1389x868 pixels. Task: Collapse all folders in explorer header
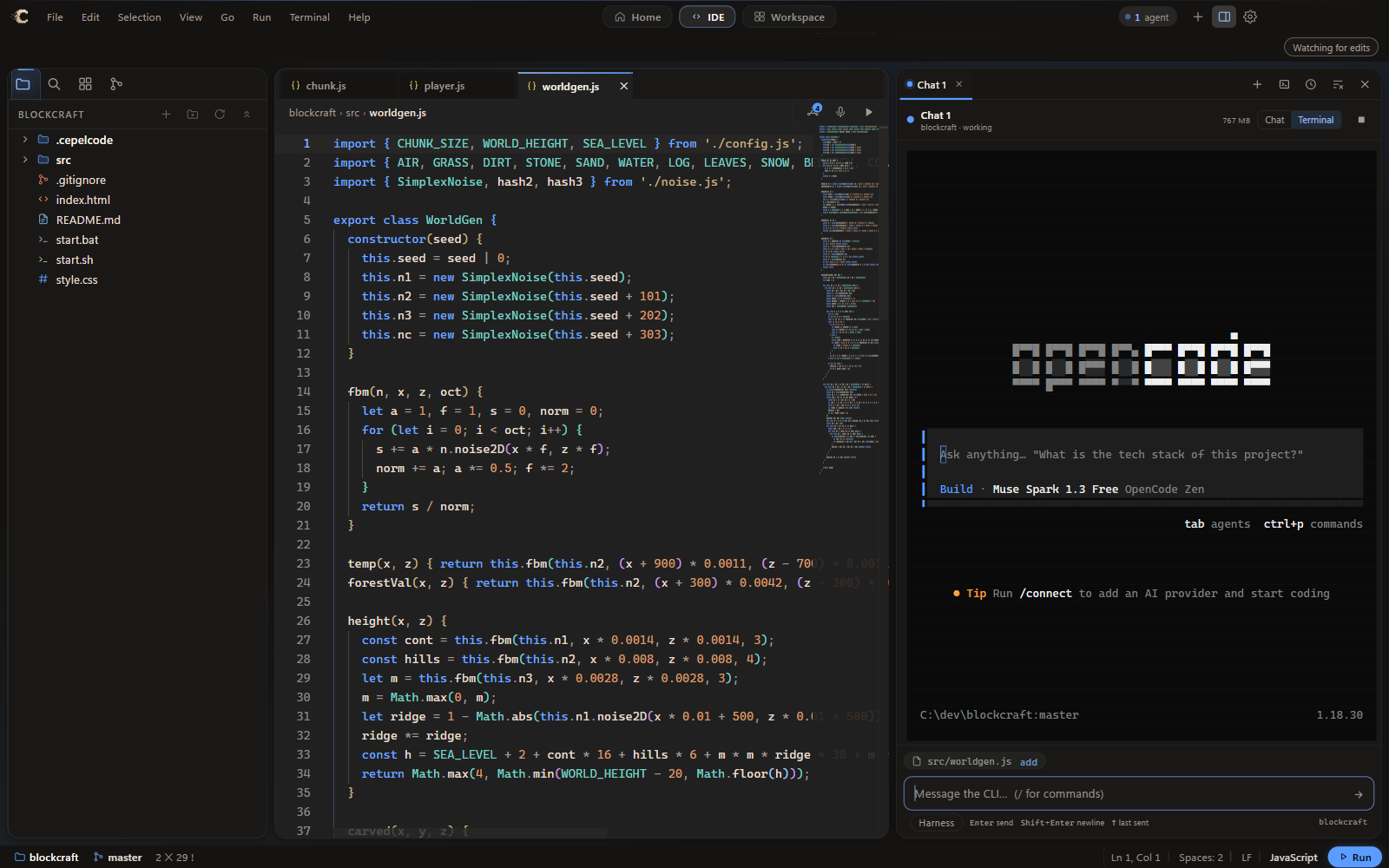point(247,115)
